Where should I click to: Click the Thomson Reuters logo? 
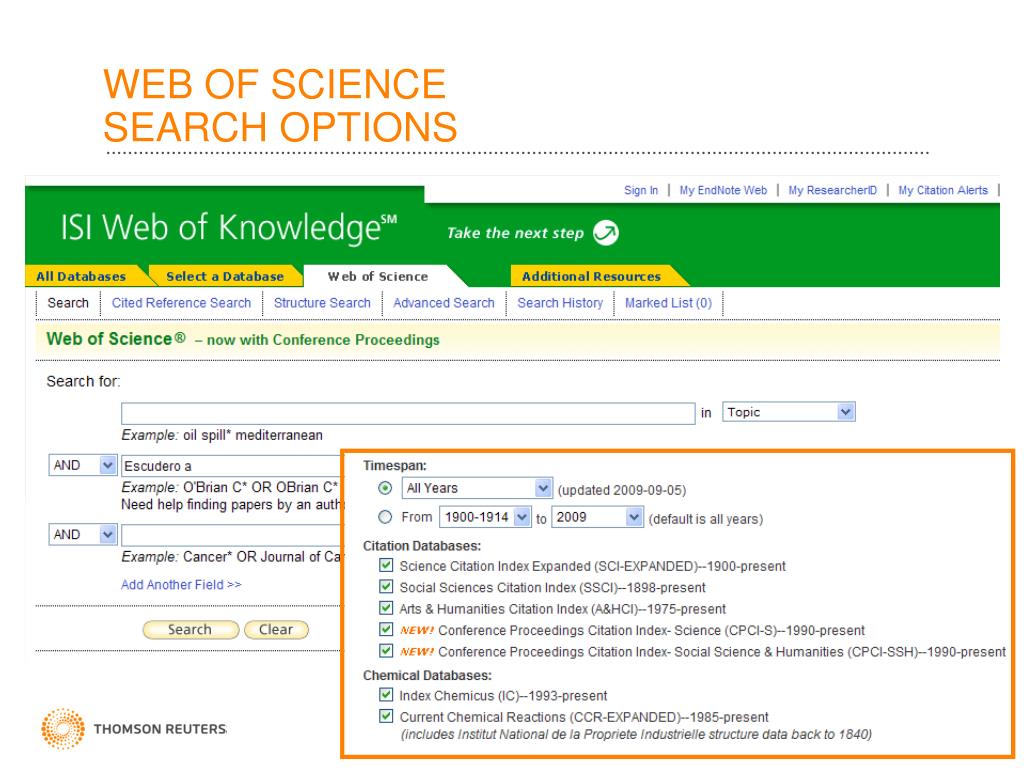[134, 729]
